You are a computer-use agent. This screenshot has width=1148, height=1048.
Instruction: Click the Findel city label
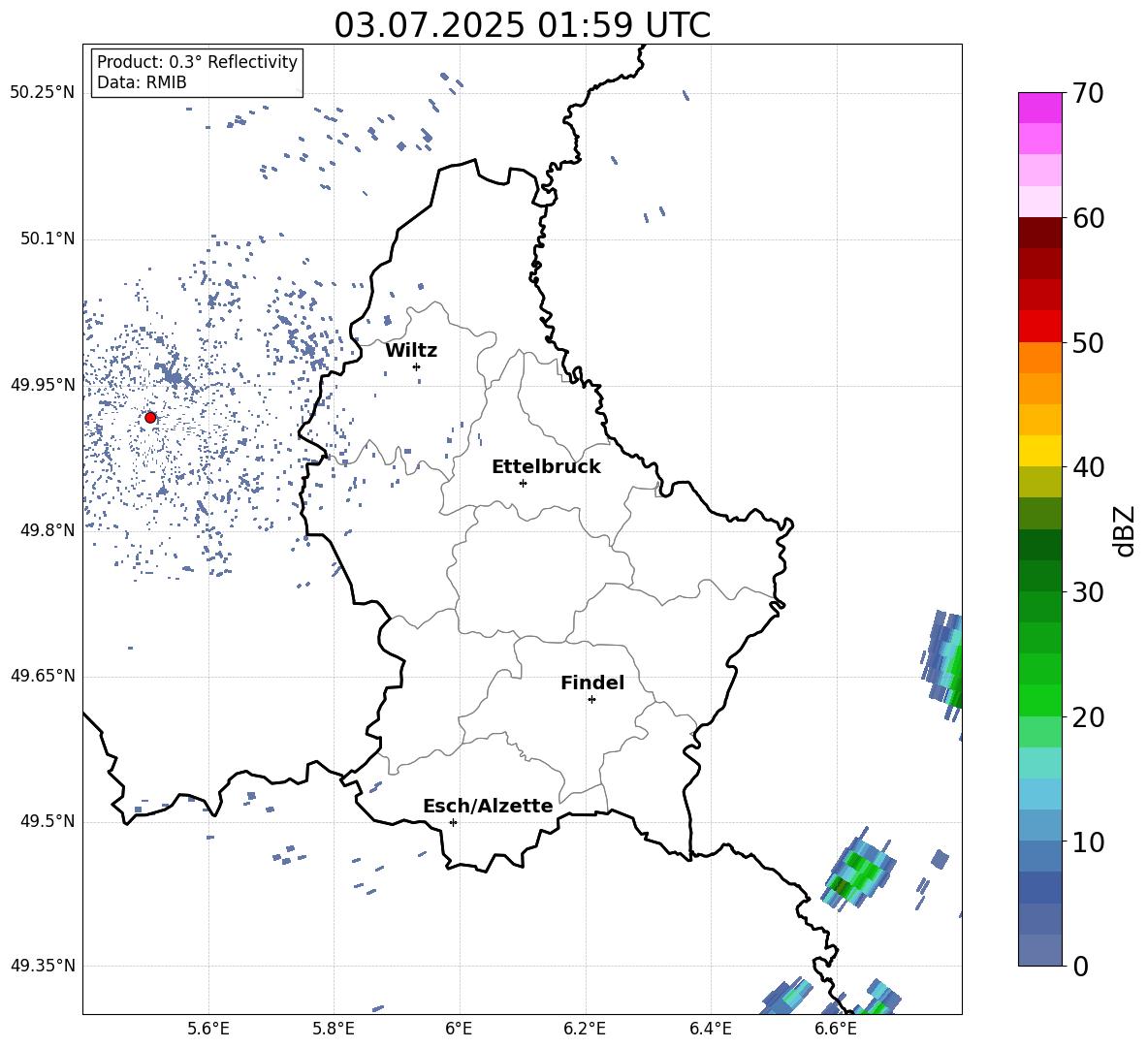click(592, 683)
